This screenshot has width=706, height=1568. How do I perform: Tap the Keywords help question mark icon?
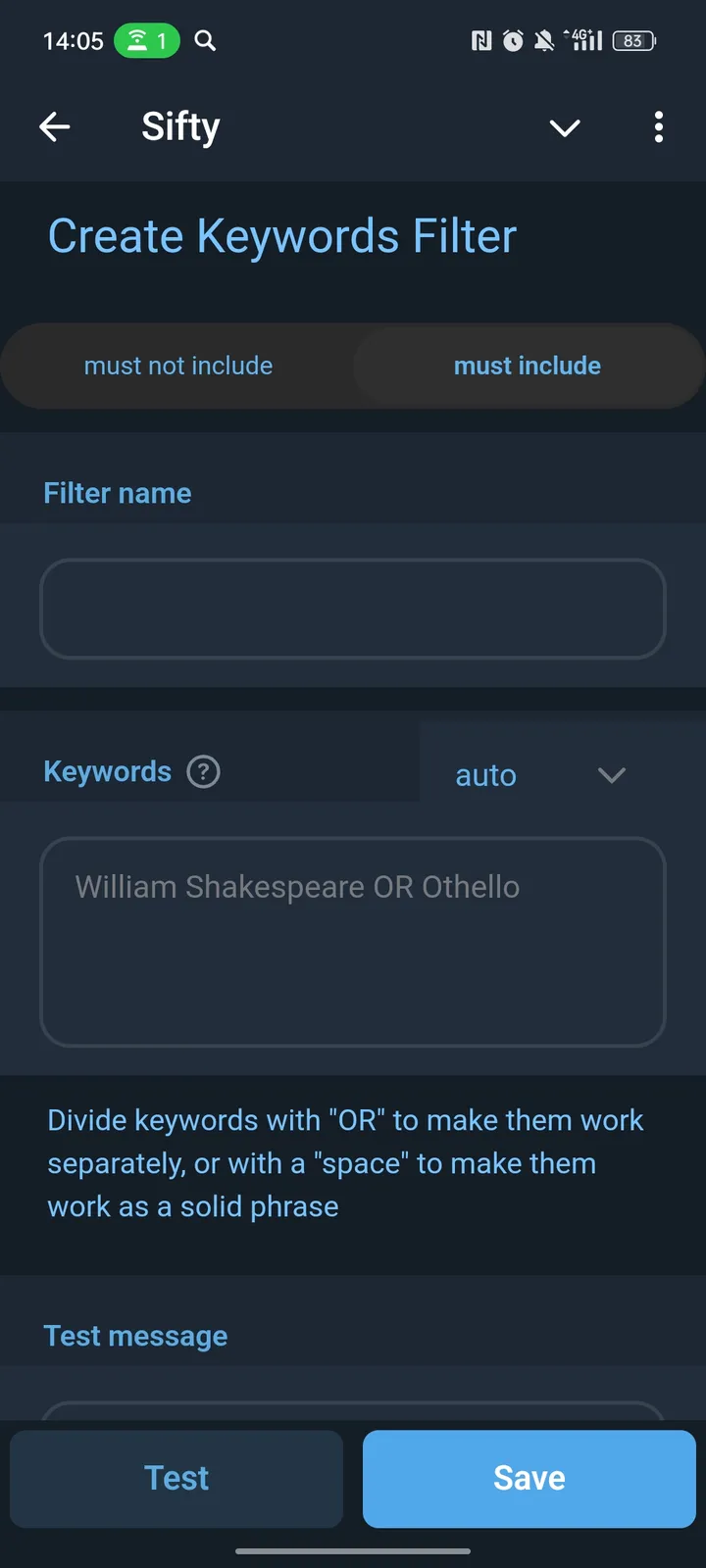click(203, 772)
